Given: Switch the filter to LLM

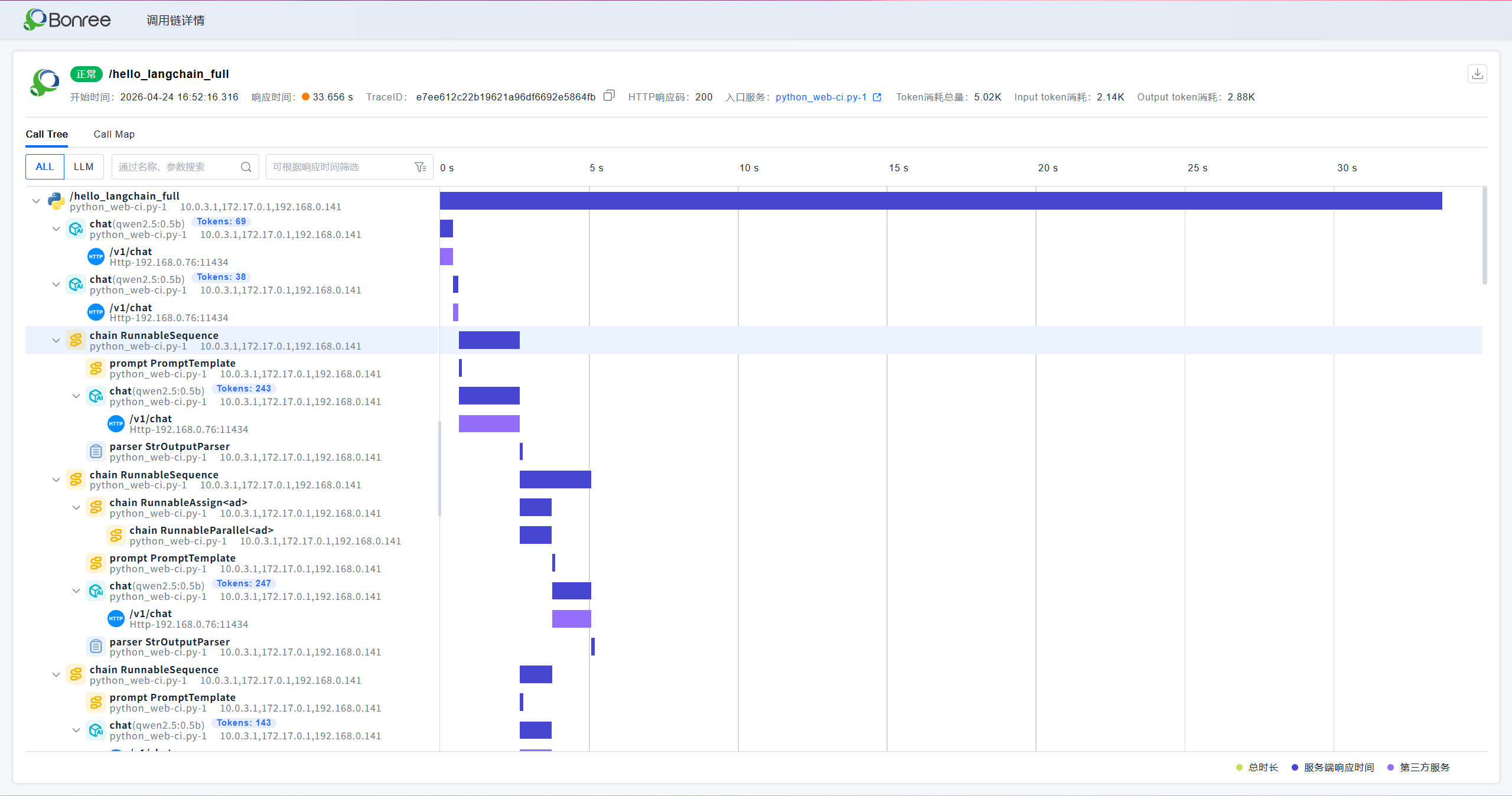Looking at the screenshot, I should pos(84,167).
